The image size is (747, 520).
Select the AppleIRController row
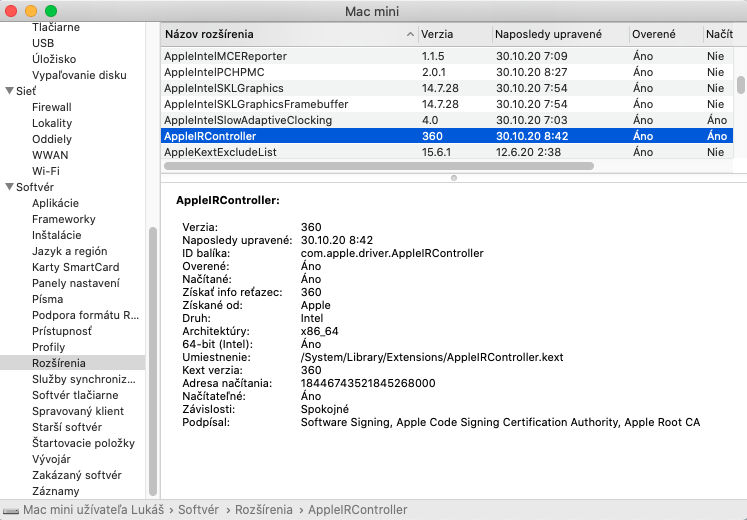click(x=447, y=136)
